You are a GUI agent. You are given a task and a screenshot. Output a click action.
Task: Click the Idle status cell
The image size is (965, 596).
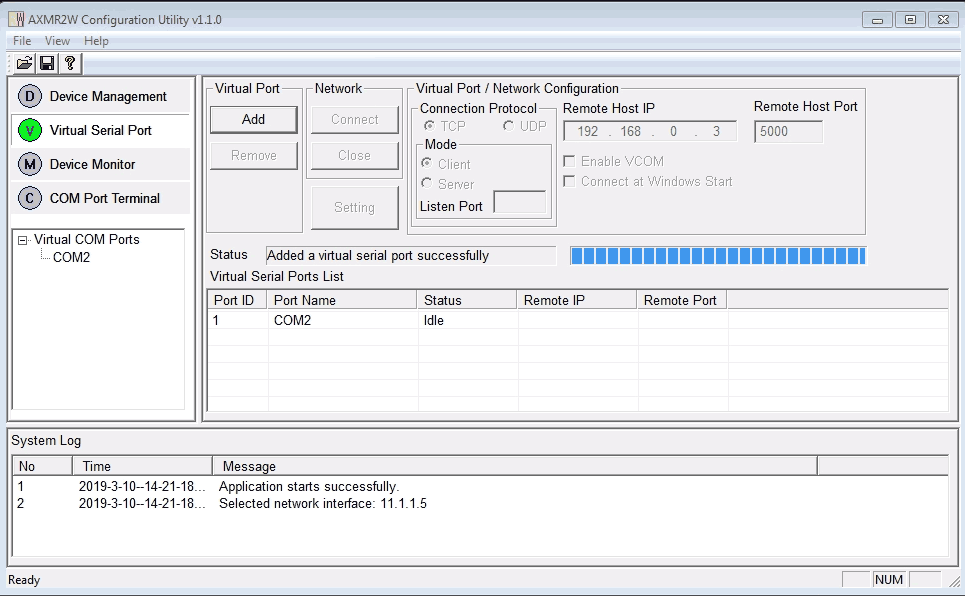click(x=434, y=320)
